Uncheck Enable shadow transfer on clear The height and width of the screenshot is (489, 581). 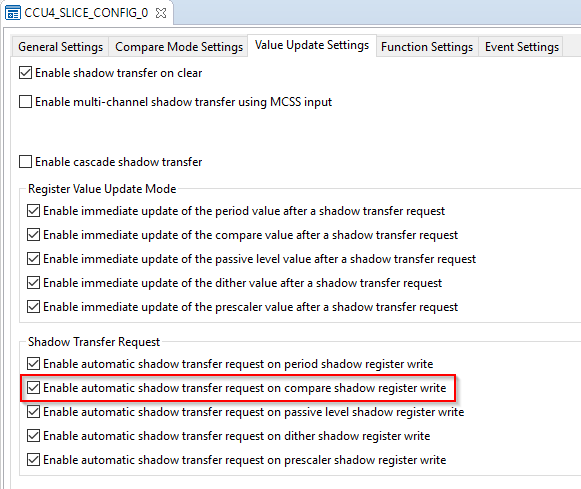(25, 73)
